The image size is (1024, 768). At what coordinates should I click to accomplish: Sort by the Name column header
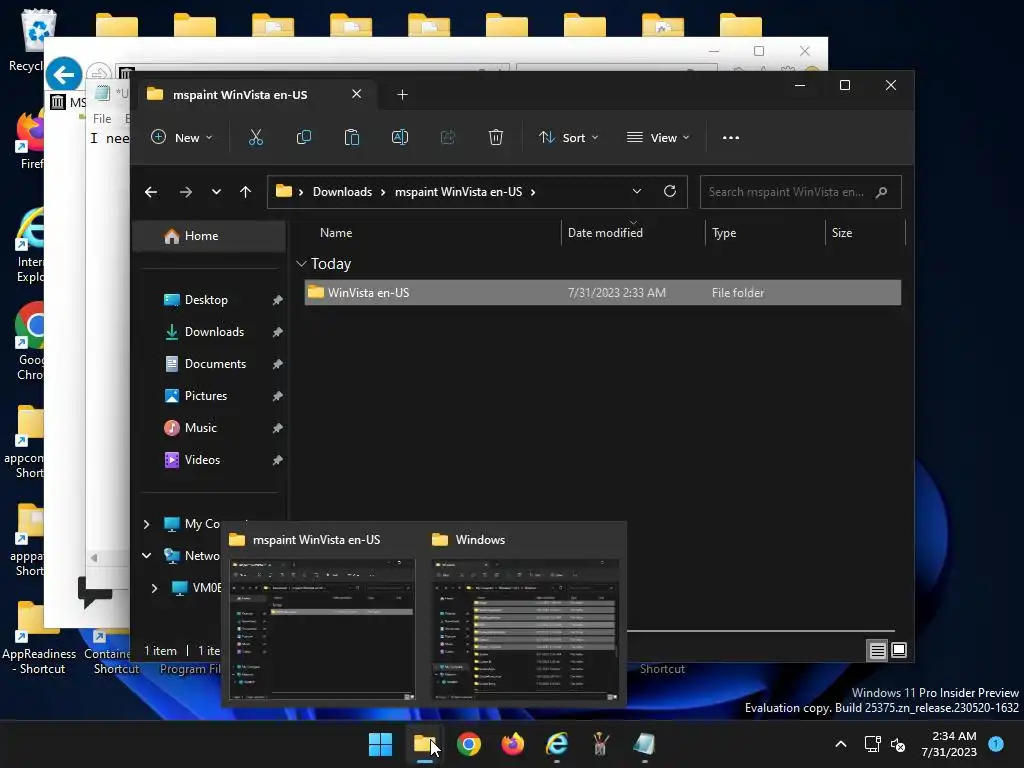(x=336, y=232)
